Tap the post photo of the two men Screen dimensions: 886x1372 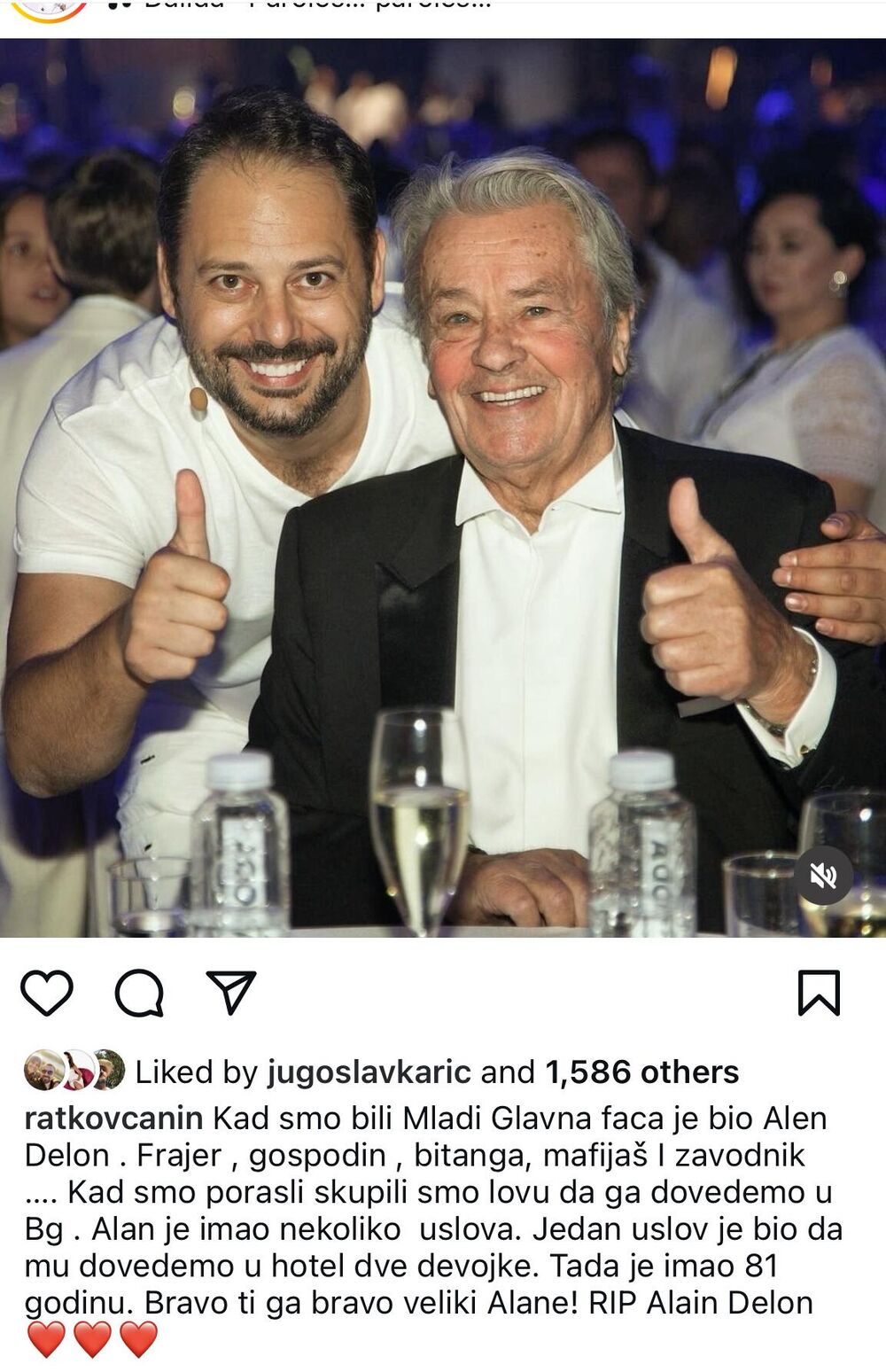[x=443, y=487]
